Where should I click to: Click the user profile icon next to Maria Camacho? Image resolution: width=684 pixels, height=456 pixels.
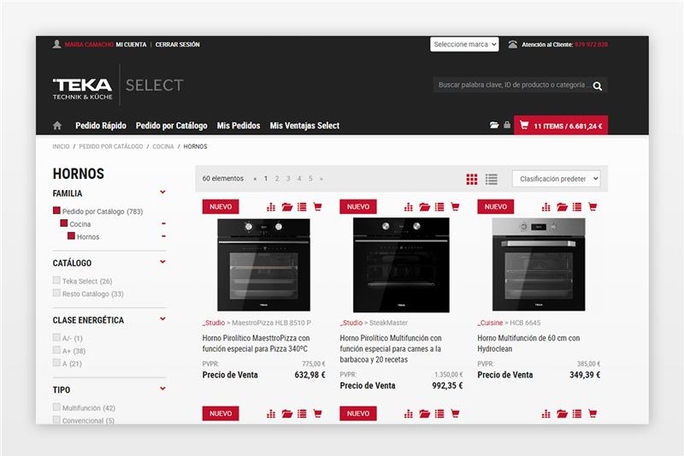coord(57,44)
